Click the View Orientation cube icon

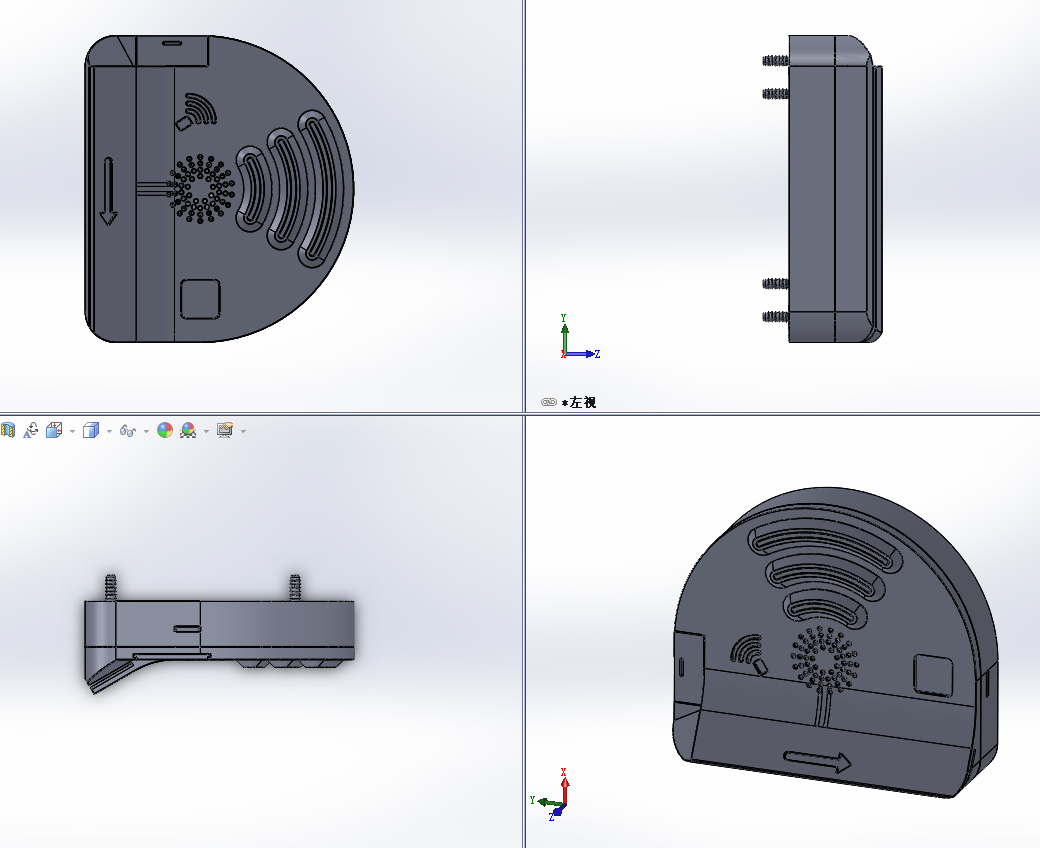tap(54, 430)
